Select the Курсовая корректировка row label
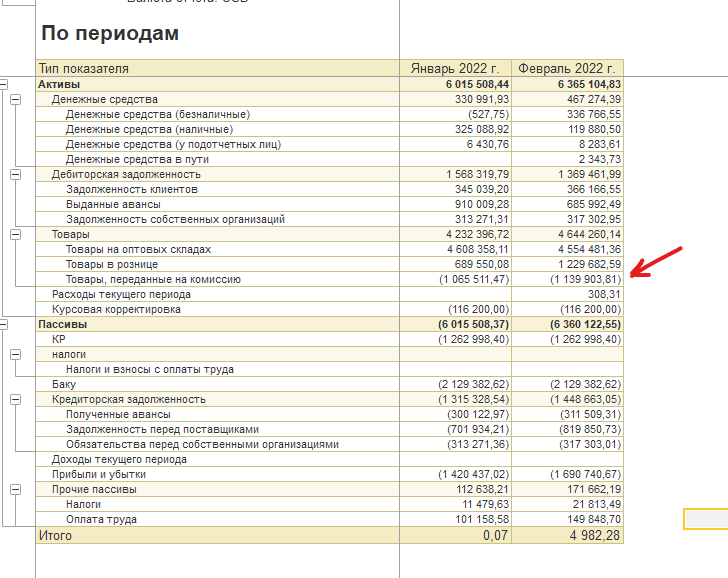728x578 pixels. coord(116,310)
